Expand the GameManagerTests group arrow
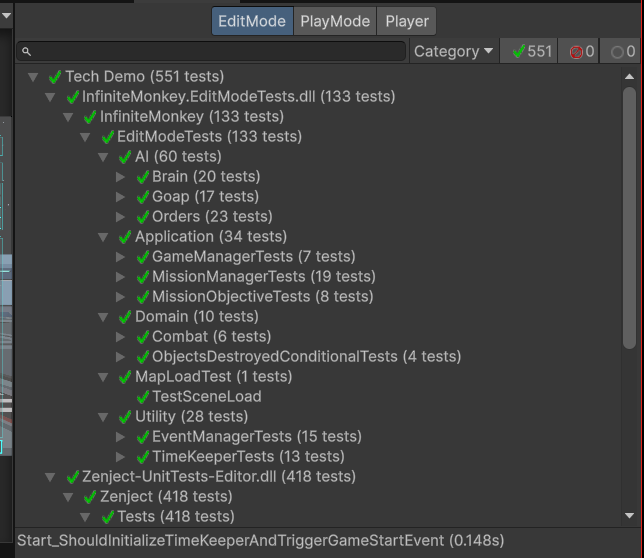The image size is (644, 558). tap(120, 257)
